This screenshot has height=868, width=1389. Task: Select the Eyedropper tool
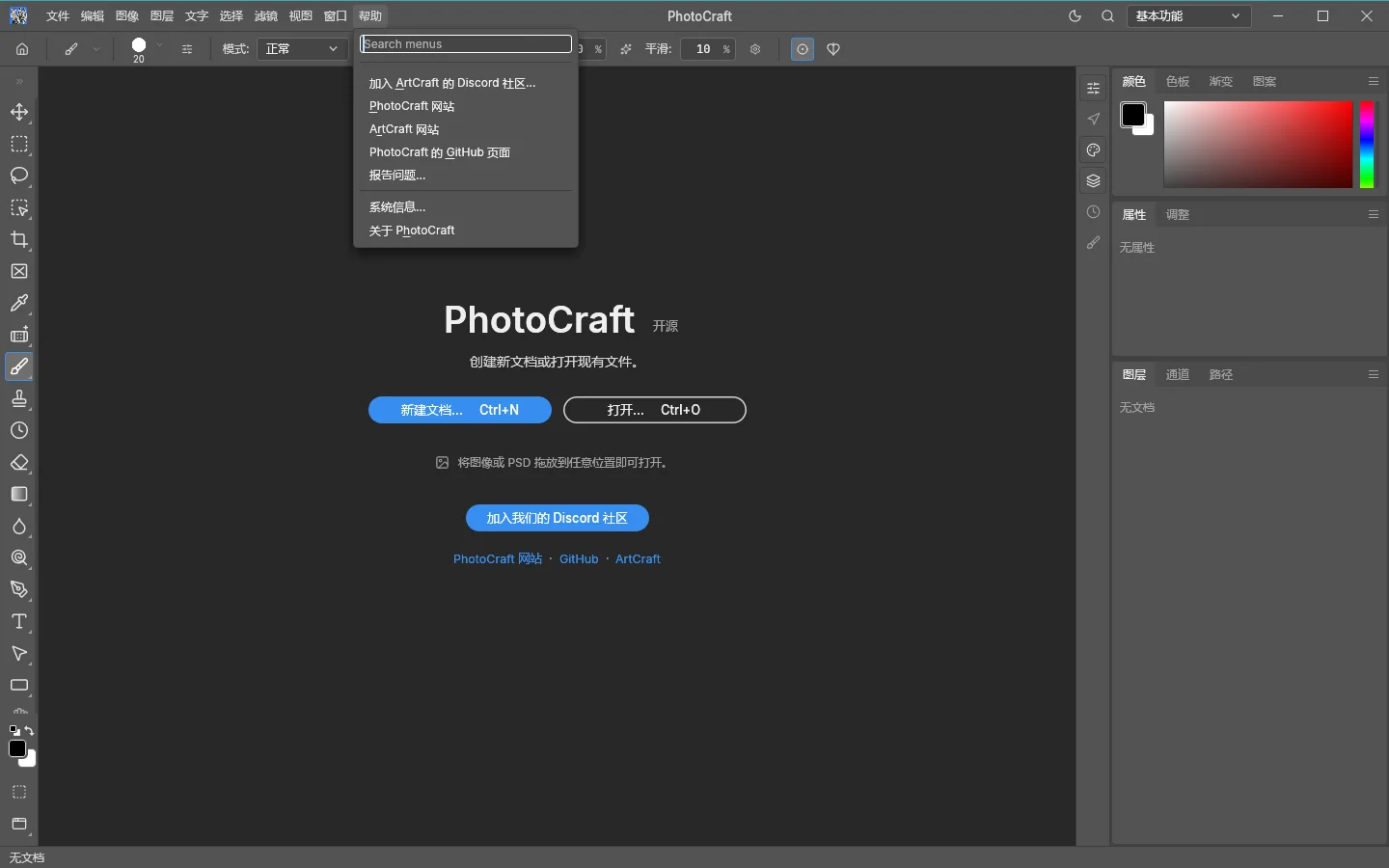point(19,303)
